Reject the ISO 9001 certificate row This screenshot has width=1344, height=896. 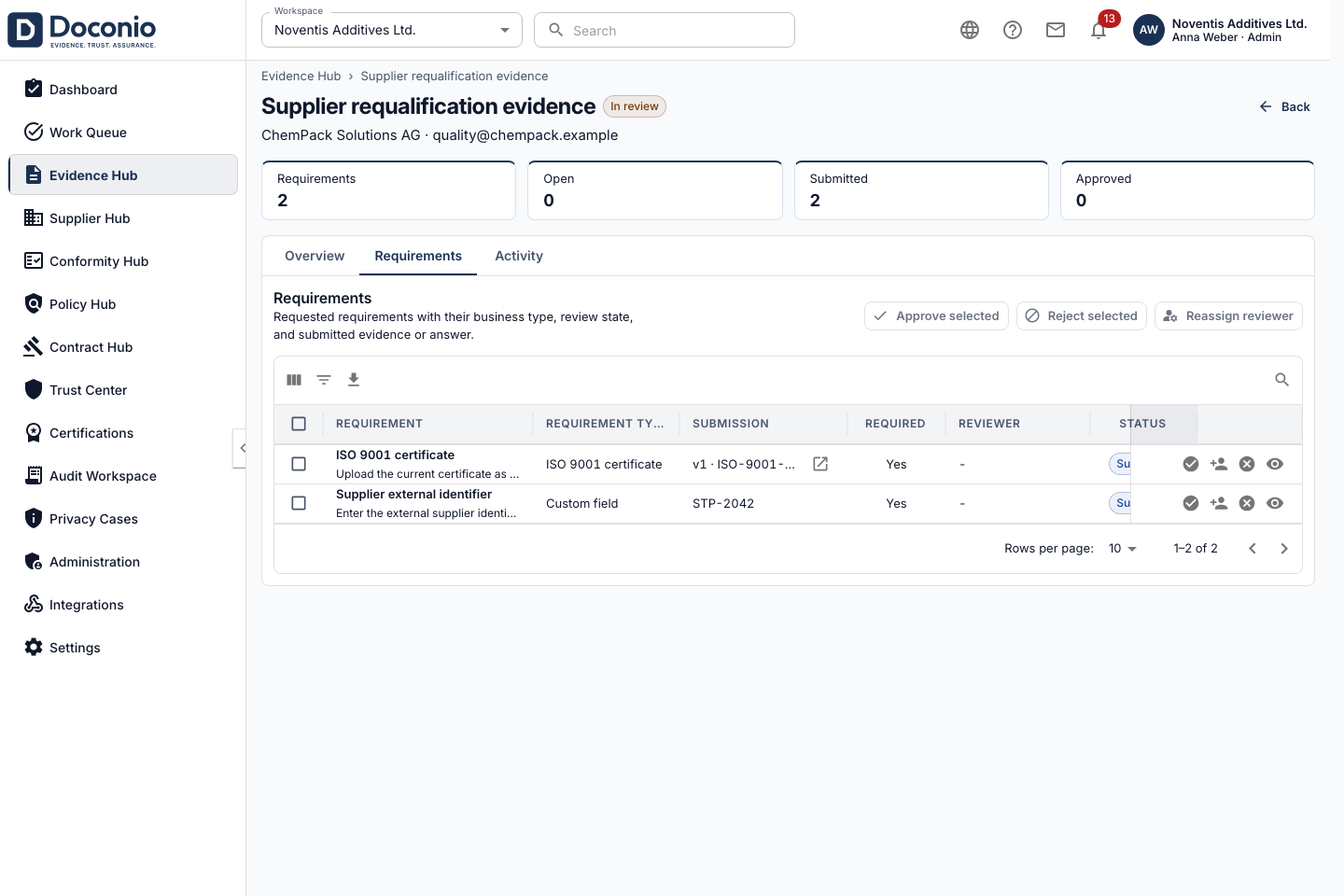pos(1247,464)
